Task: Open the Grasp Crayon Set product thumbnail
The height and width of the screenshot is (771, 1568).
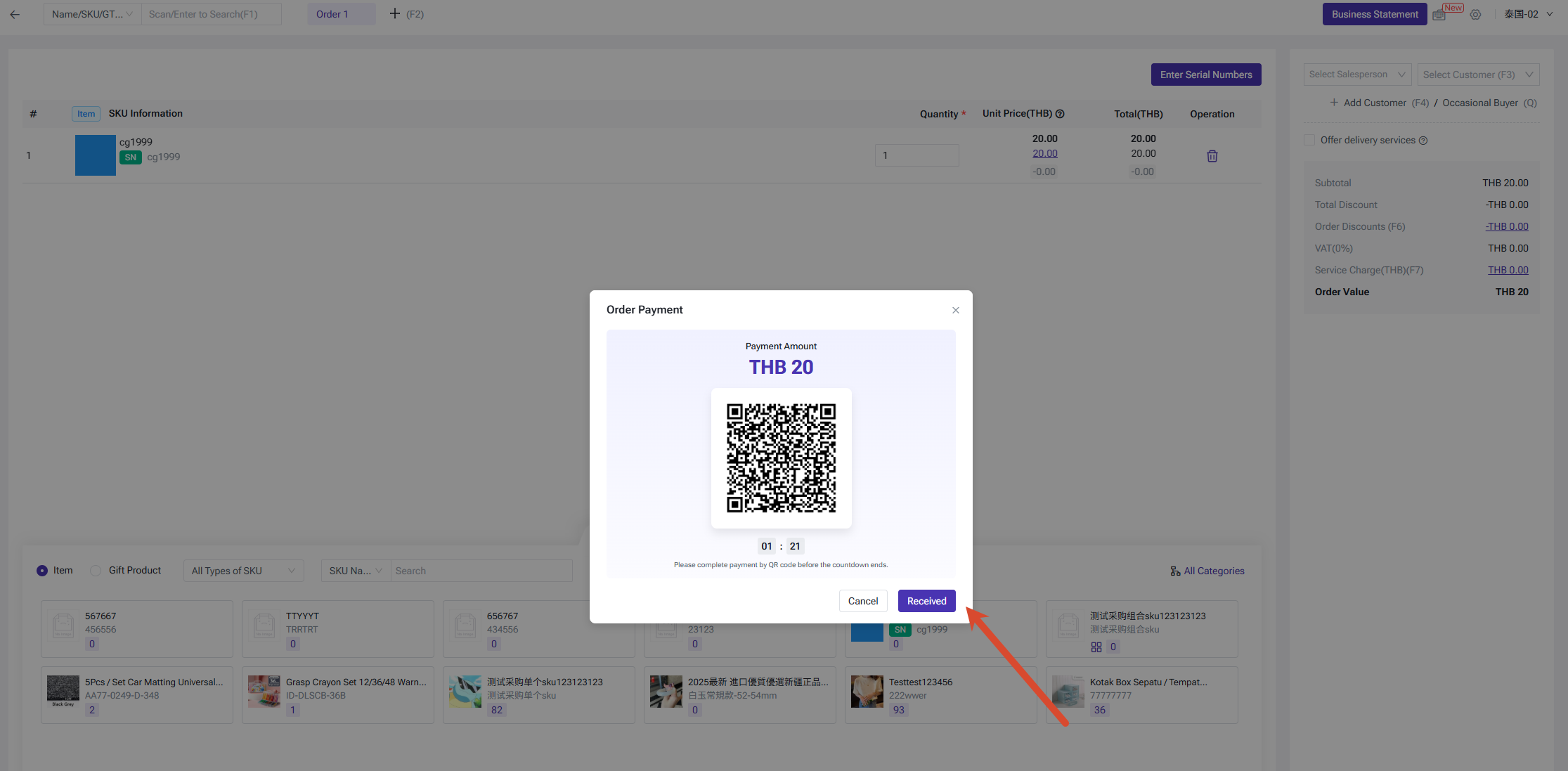Action: 264,692
